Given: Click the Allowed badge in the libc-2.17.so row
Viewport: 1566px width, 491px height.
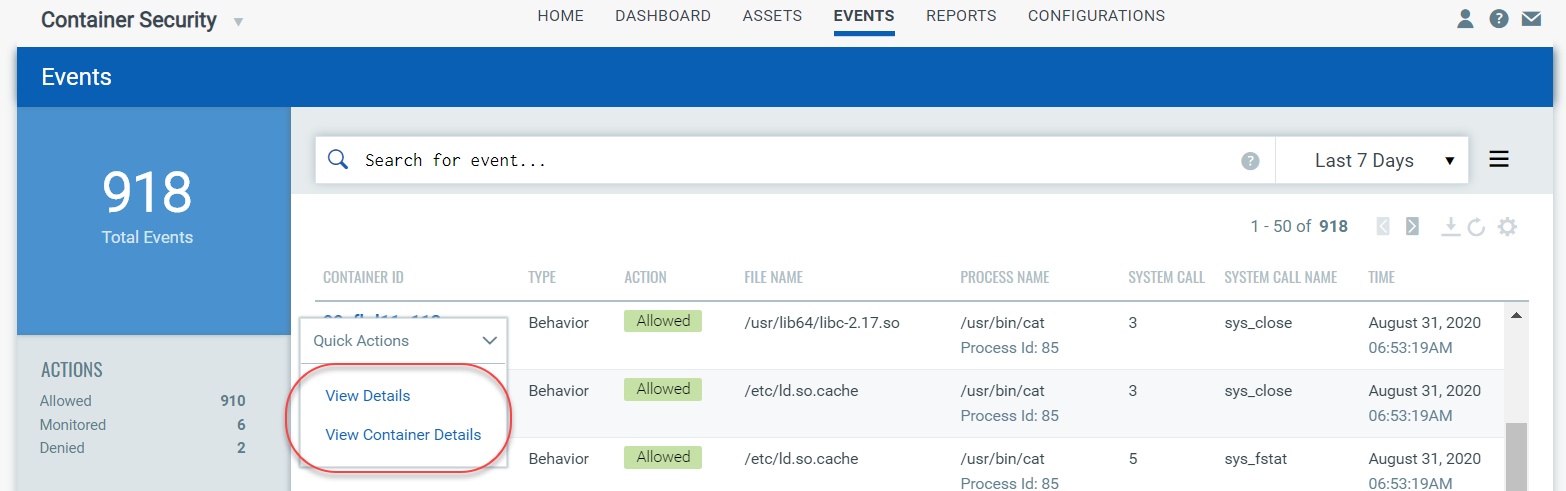Looking at the screenshot, I should point(663,321).
